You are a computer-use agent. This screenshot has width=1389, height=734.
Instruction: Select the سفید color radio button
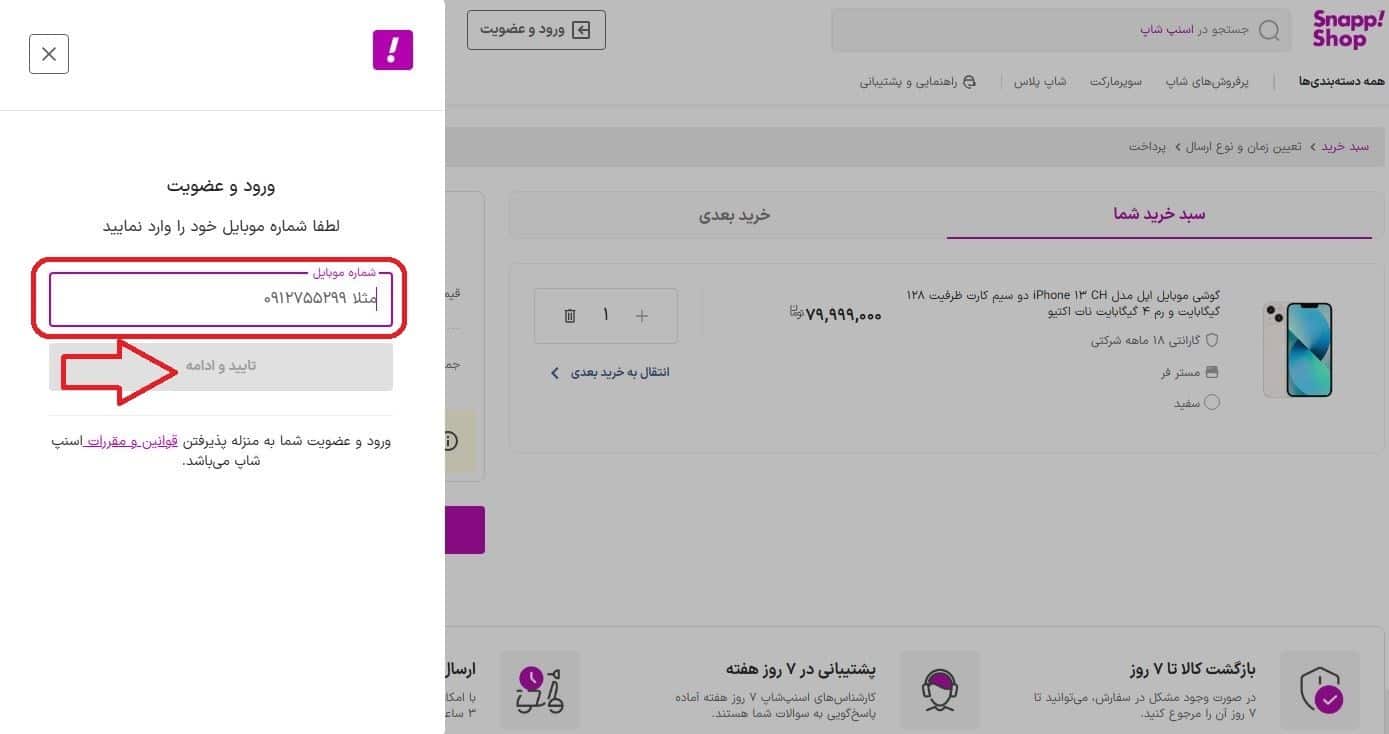(x=1211, y=402)
